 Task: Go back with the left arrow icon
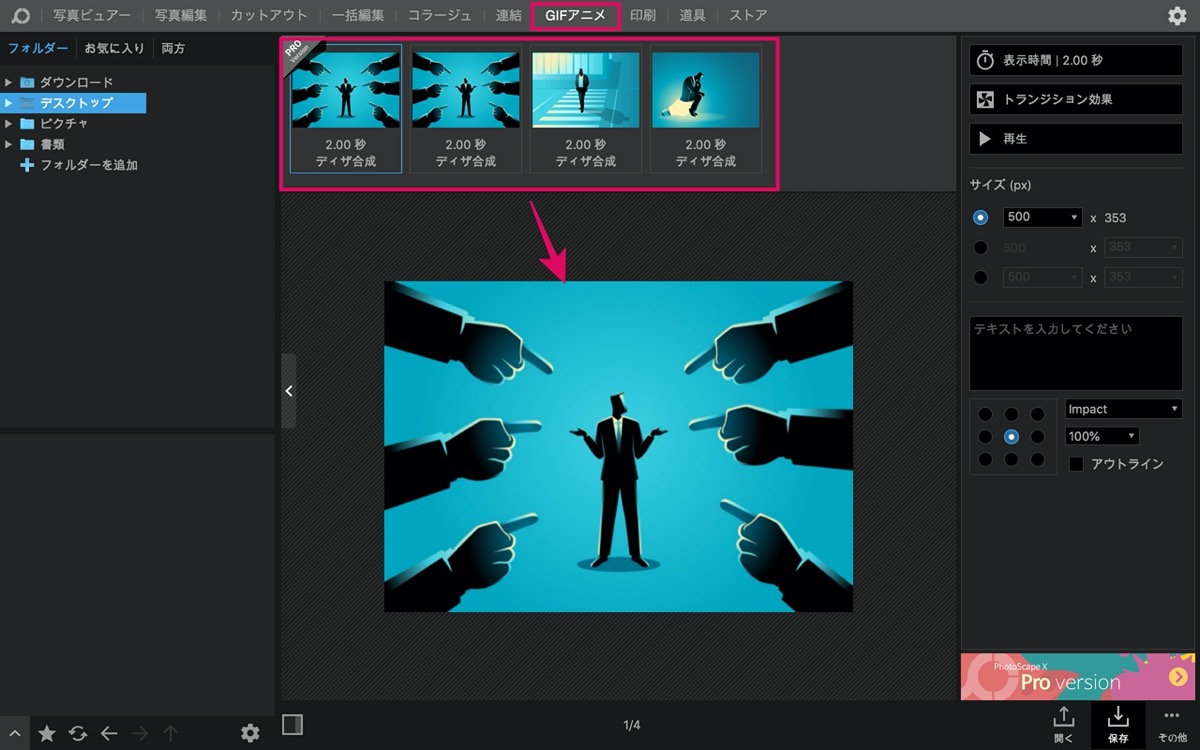109,733
